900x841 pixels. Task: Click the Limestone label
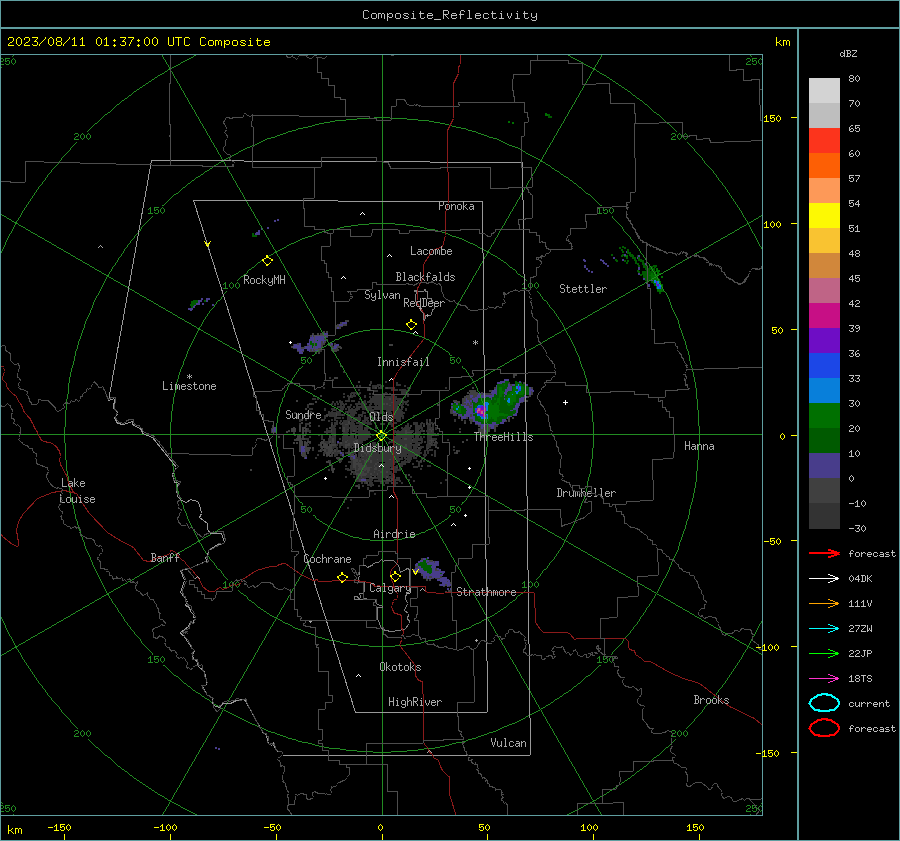coord(189,386)
